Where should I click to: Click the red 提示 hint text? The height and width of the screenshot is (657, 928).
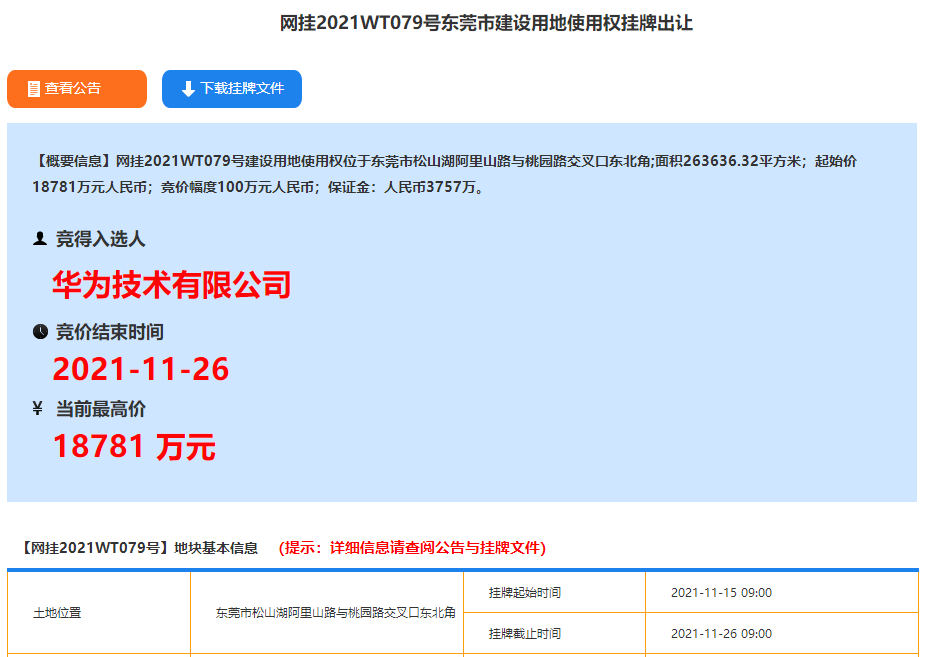coord(412,547)
